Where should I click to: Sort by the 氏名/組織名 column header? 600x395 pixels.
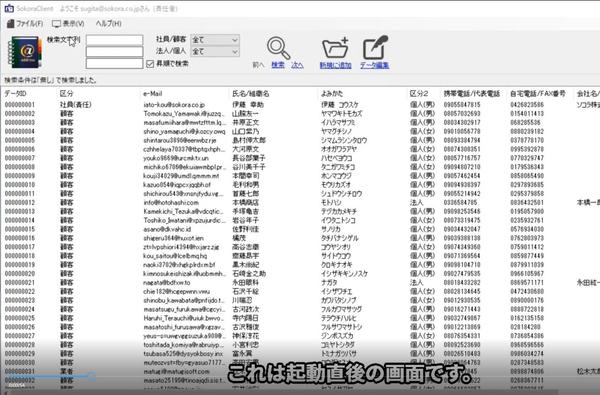coord(251,94)
